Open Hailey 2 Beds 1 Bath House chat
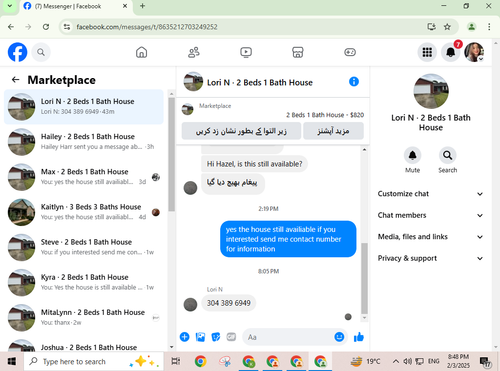This screenshot has width=500, height=371. [x=84, y=142]
